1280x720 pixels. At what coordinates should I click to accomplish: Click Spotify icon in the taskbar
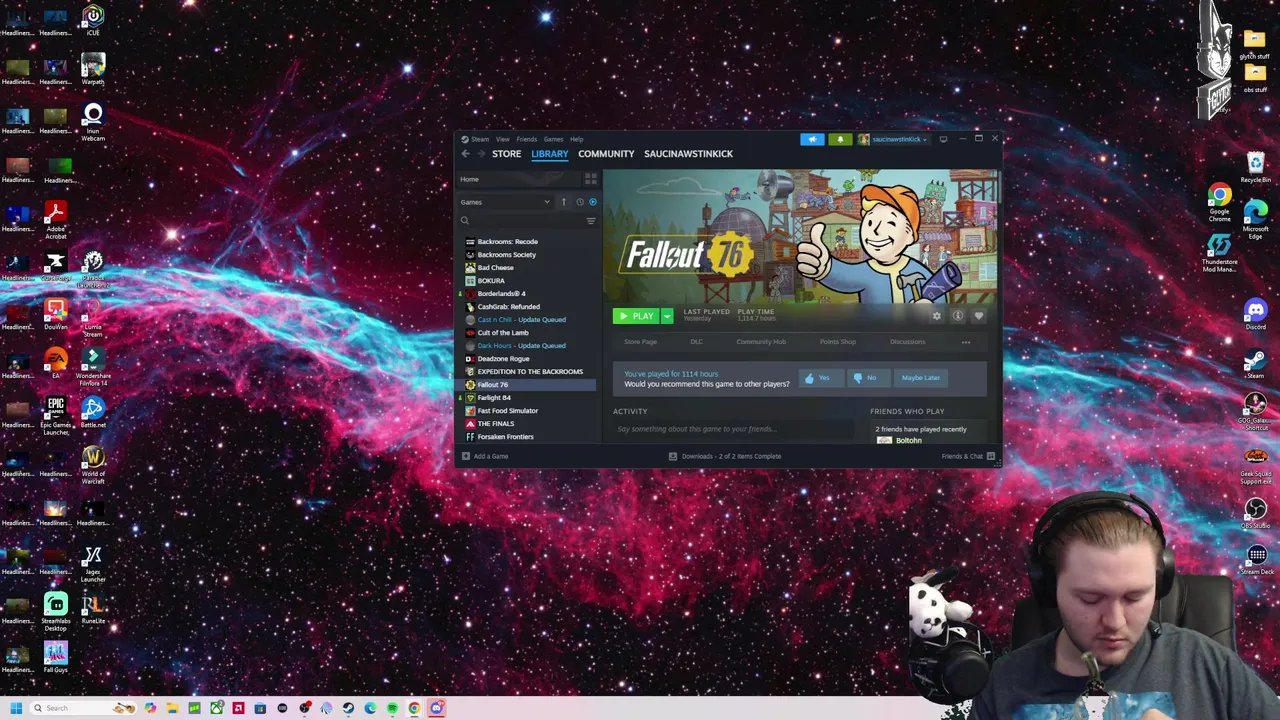(392, 708)
